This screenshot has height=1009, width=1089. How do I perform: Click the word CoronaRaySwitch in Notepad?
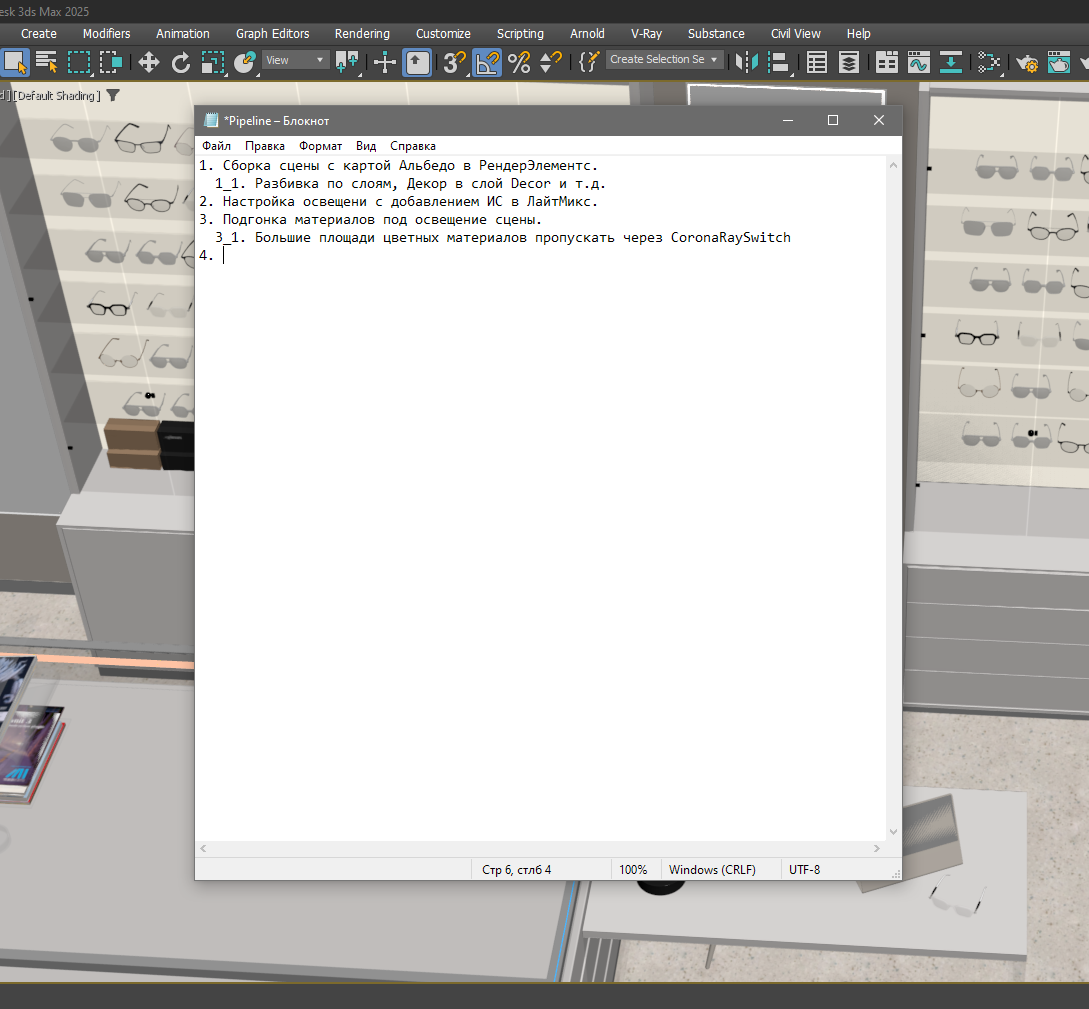[731, 237]
